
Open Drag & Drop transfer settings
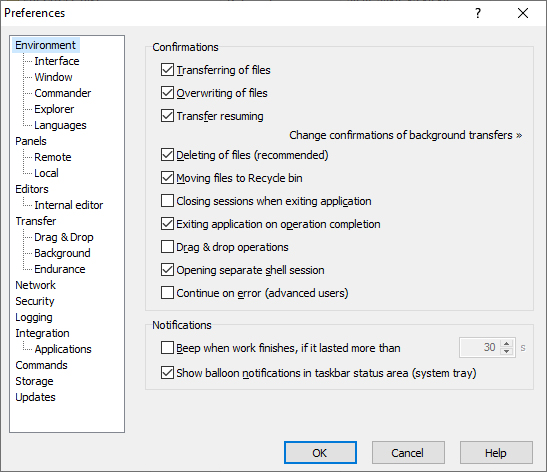click(64, 237)
